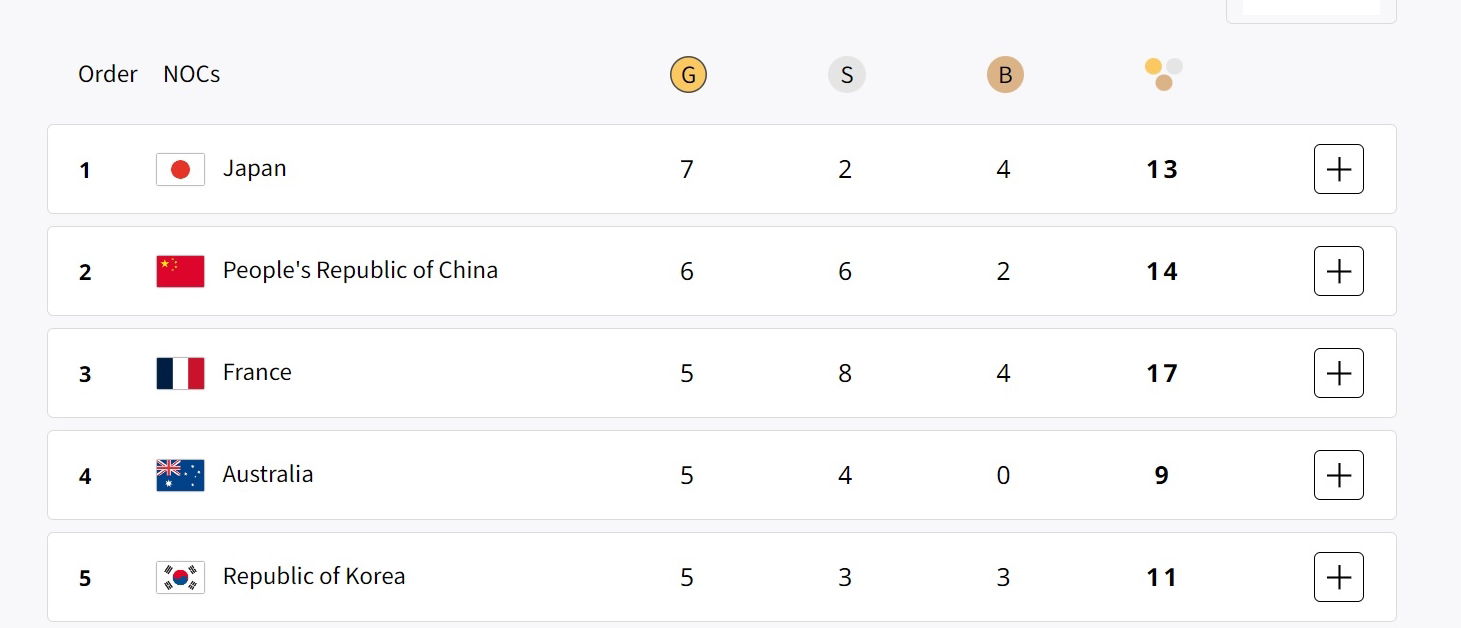This screenshot has height=628, width=1461.
Task: Click France's total medal count 17
Action: (x=1161, y=374)
